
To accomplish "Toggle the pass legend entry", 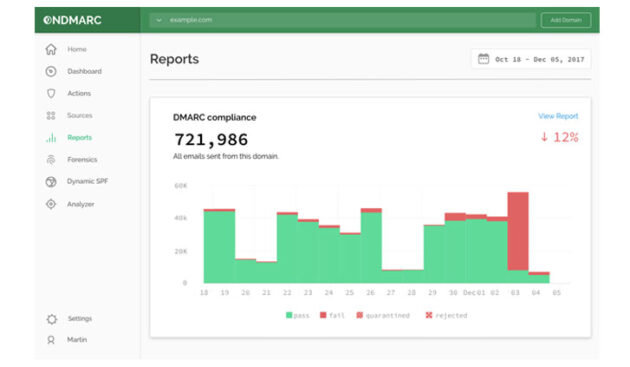I will click(x=298, y=316).
